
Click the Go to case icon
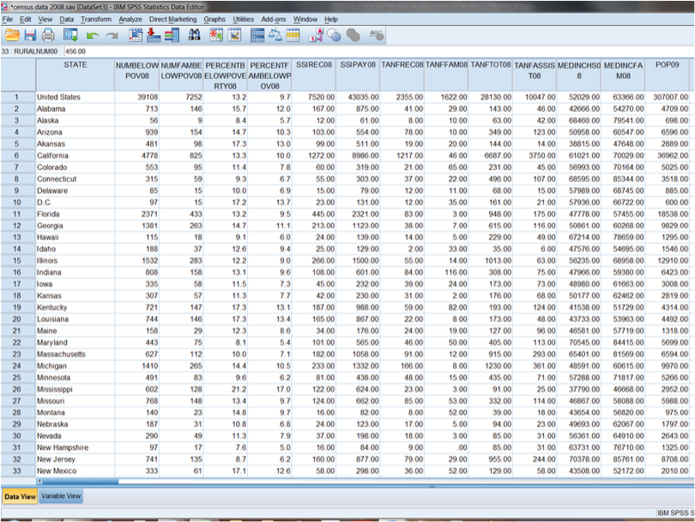coord(136,35)
